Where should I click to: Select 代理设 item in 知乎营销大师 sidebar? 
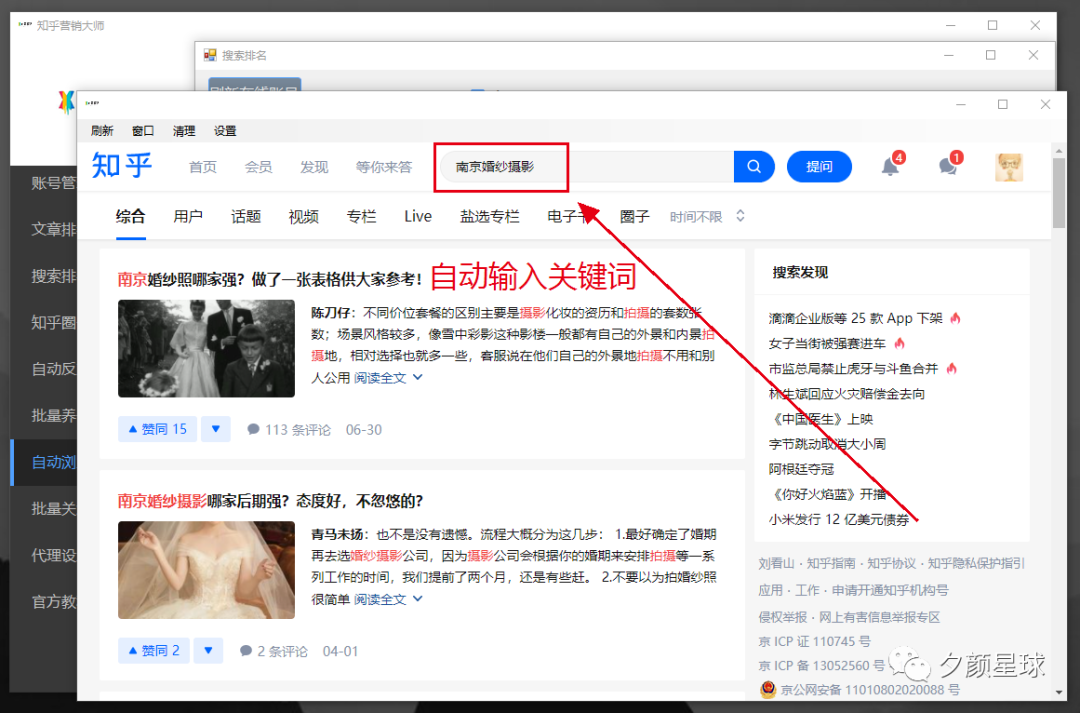click(x=44, y=555)
